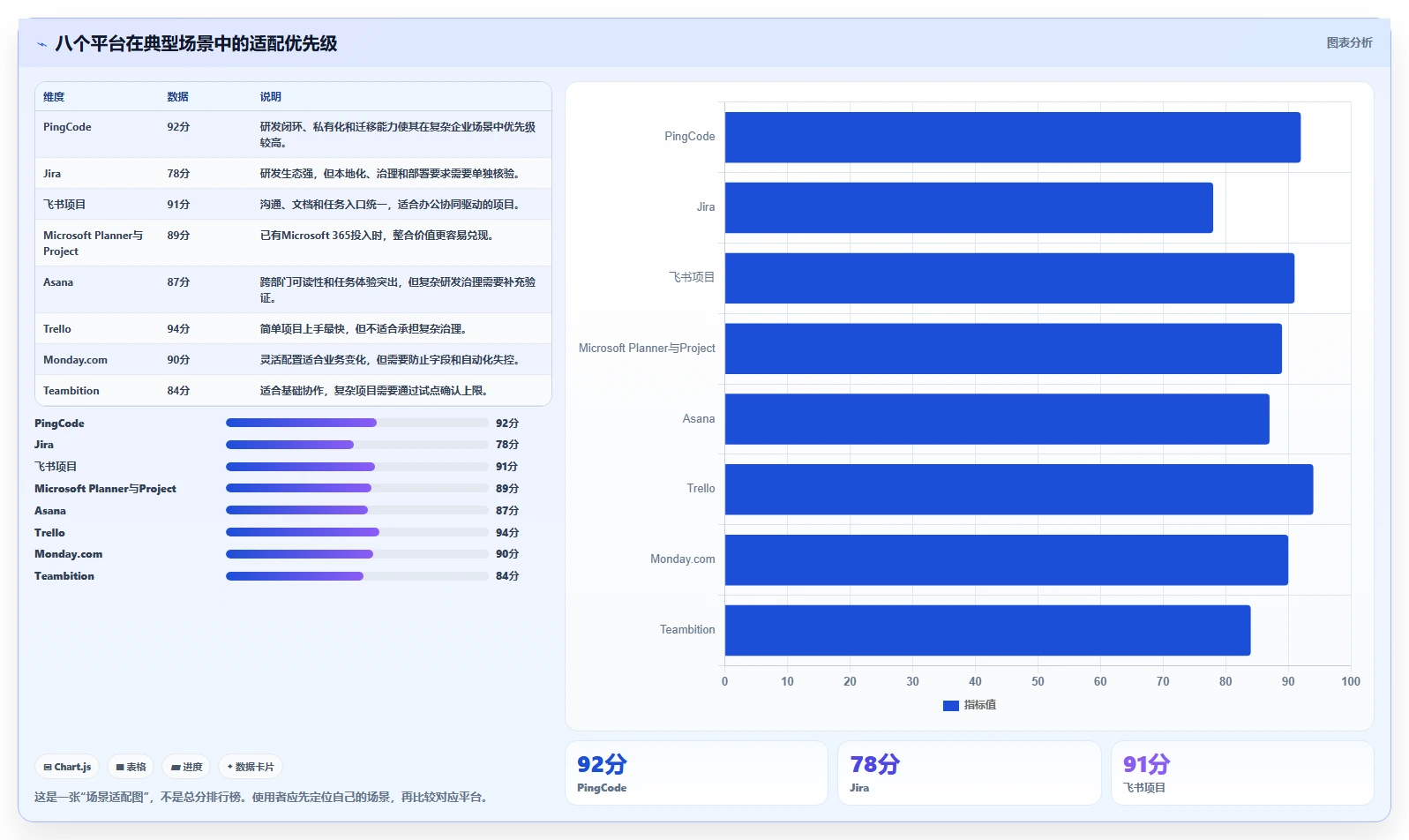Click Microsoft Planner与 Project table cell
The height and width of the screenshot is (840, 1409).
(x=93, y=244)
